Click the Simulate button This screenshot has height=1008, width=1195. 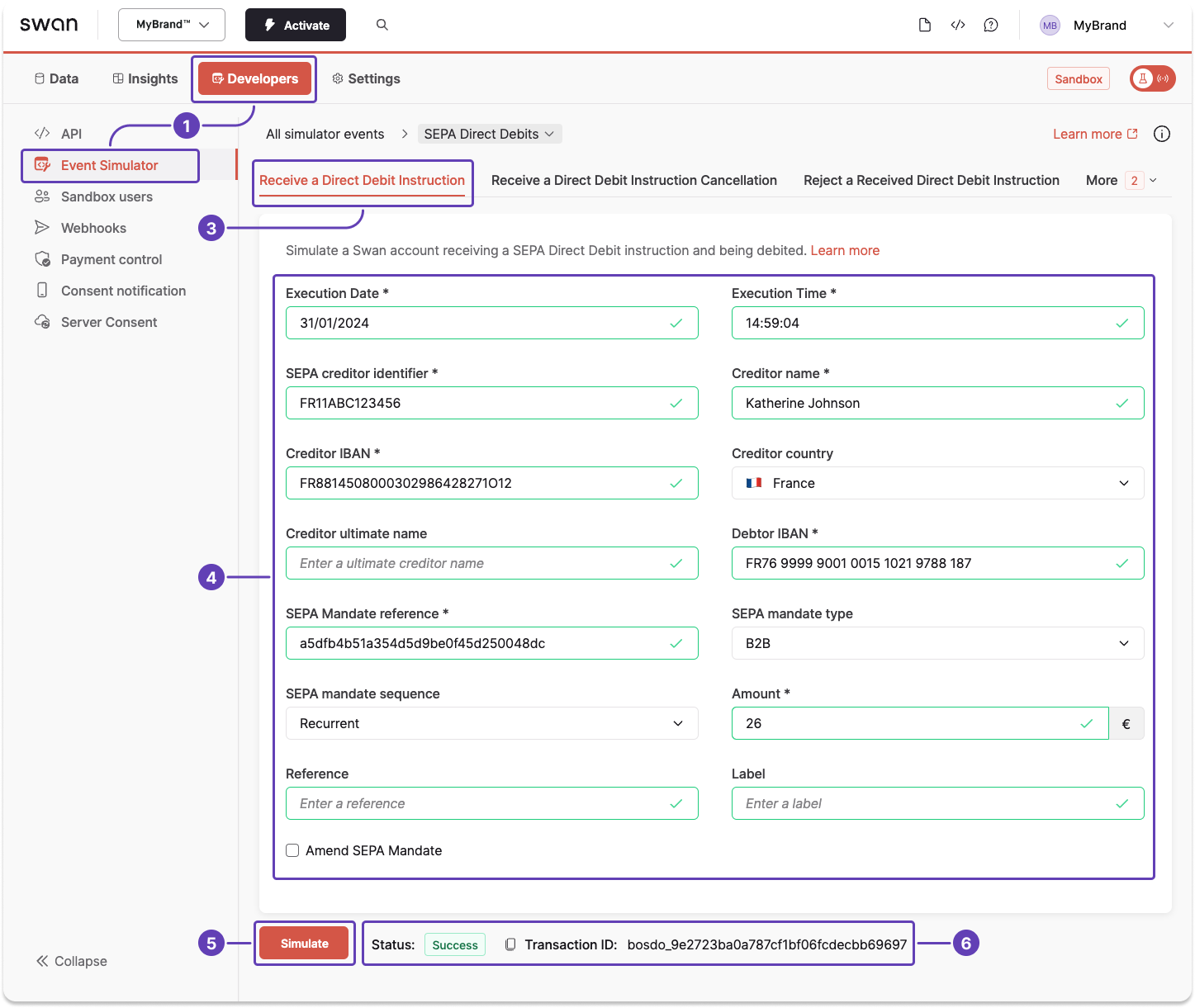(x=304, y=943)
